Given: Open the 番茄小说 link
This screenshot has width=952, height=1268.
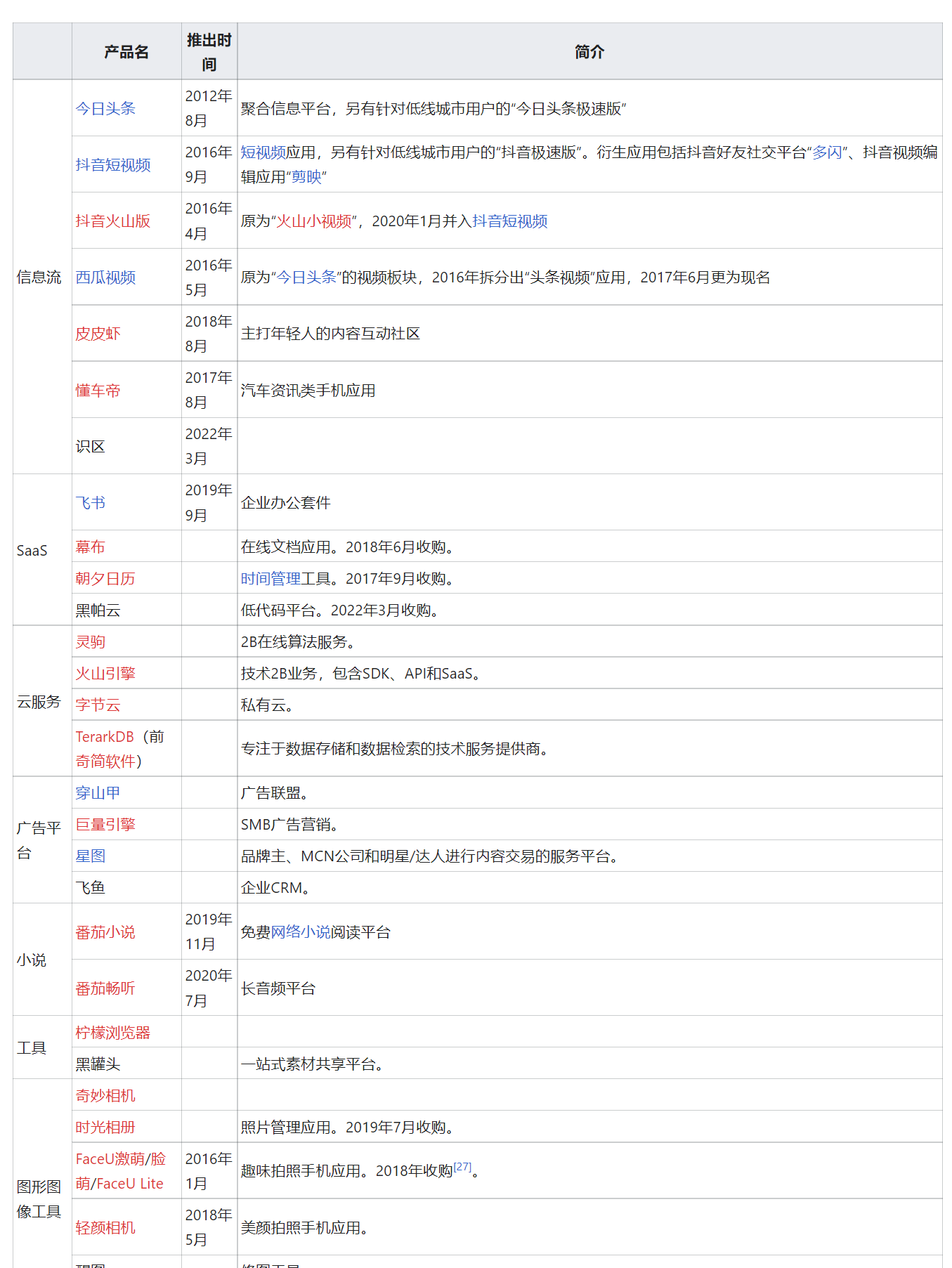Looking at the screenshot, I should [x=105, y=932].
